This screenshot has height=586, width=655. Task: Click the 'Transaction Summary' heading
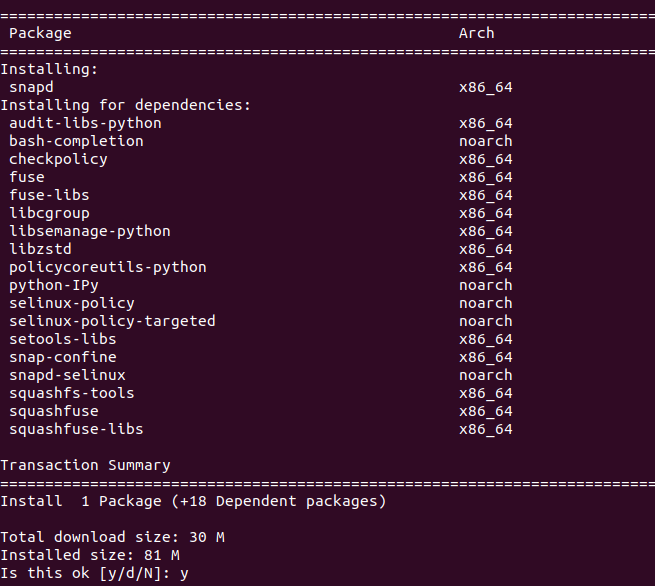pyautogui.click(x=85, y=465)
